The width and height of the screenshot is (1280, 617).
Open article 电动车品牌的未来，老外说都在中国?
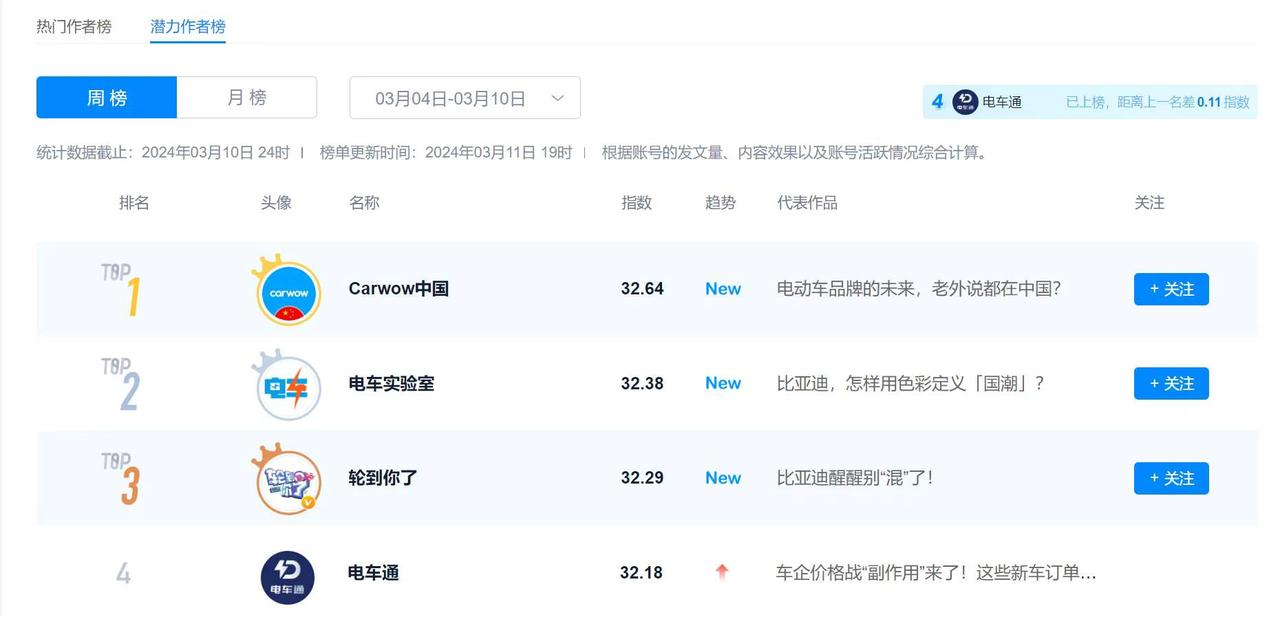(x=919, y=289)
